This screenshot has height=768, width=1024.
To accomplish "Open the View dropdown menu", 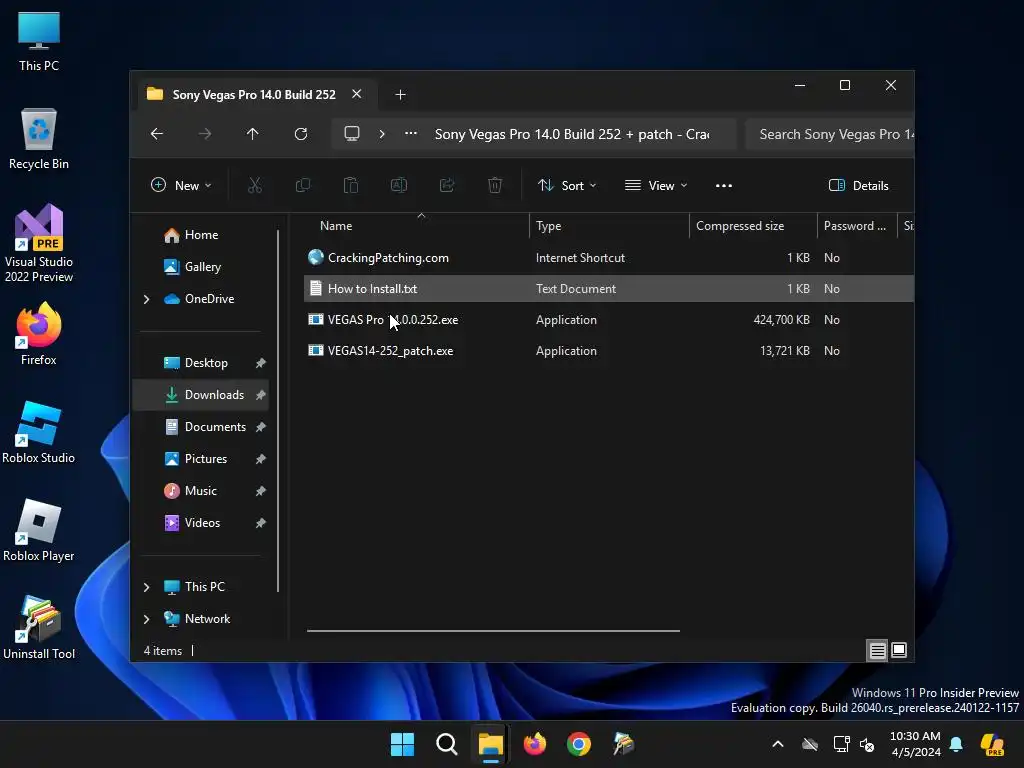I will pos(656,185).
